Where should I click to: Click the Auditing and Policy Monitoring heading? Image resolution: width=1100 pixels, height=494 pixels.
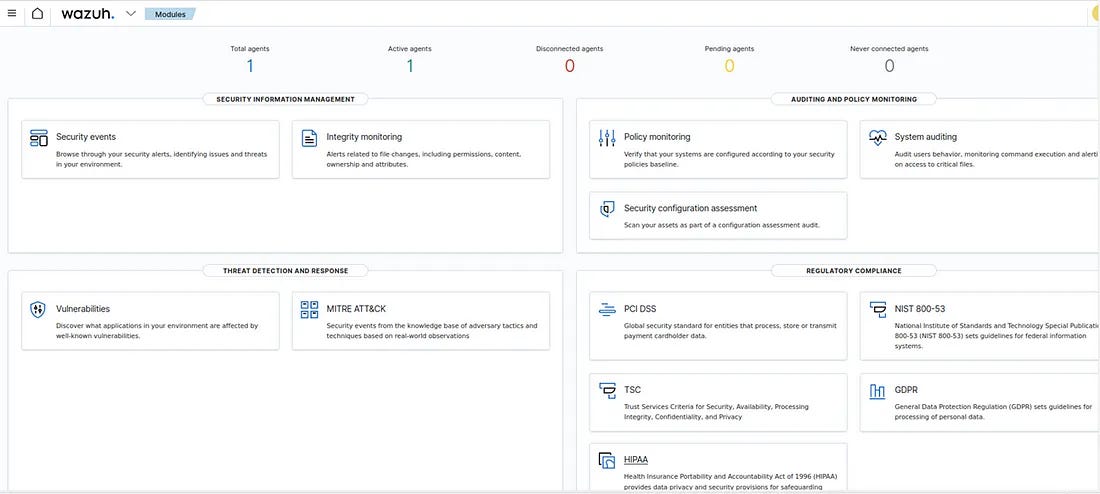click(x=854, y=100)
